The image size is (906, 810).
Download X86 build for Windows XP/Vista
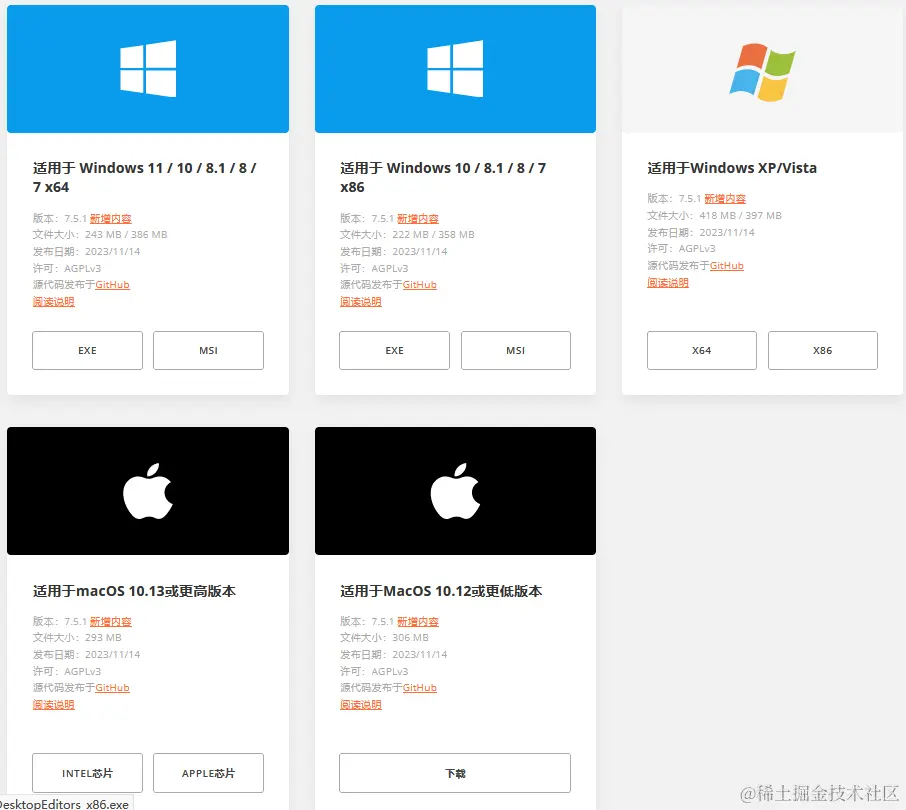pos(822,350)
